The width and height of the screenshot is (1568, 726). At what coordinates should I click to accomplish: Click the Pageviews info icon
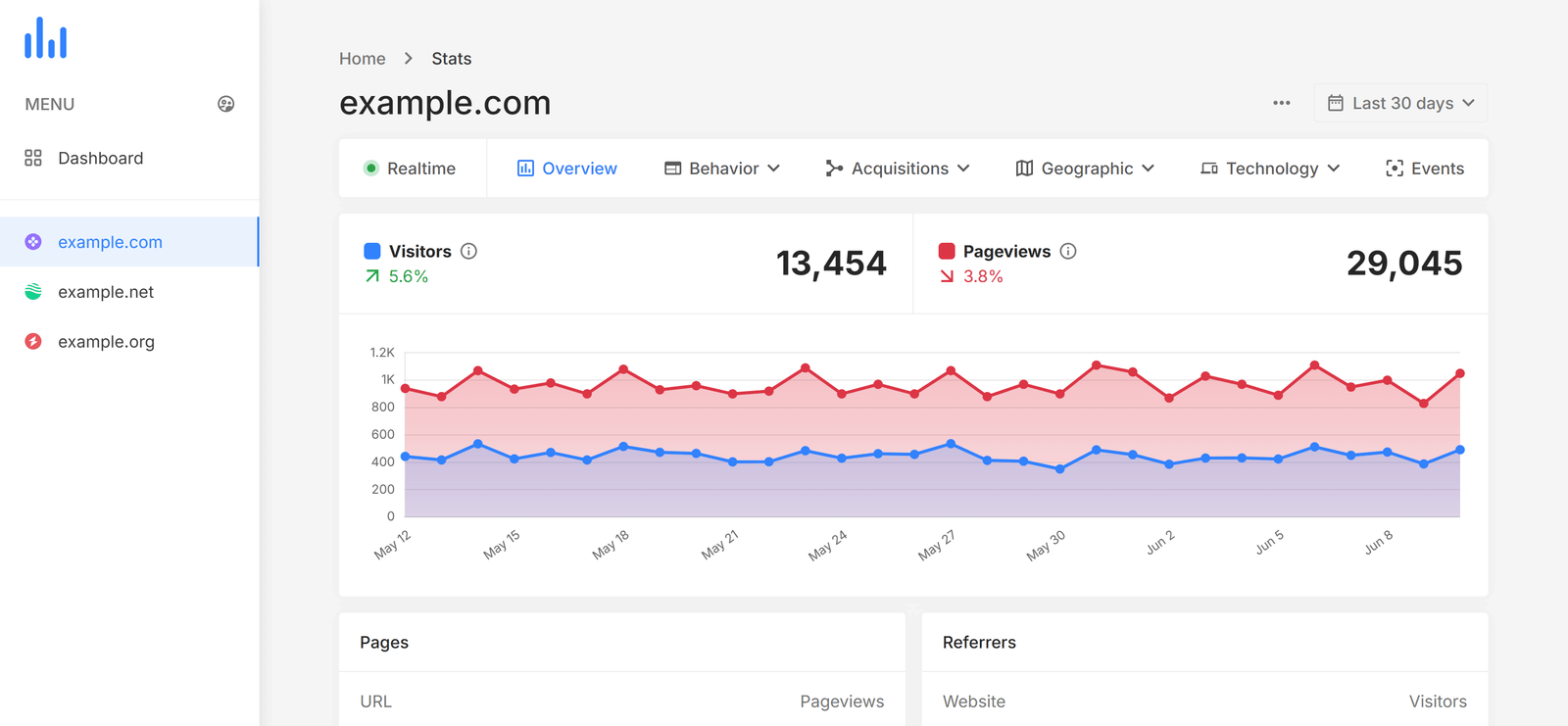pyautogui.click(x=1068, y=251)
